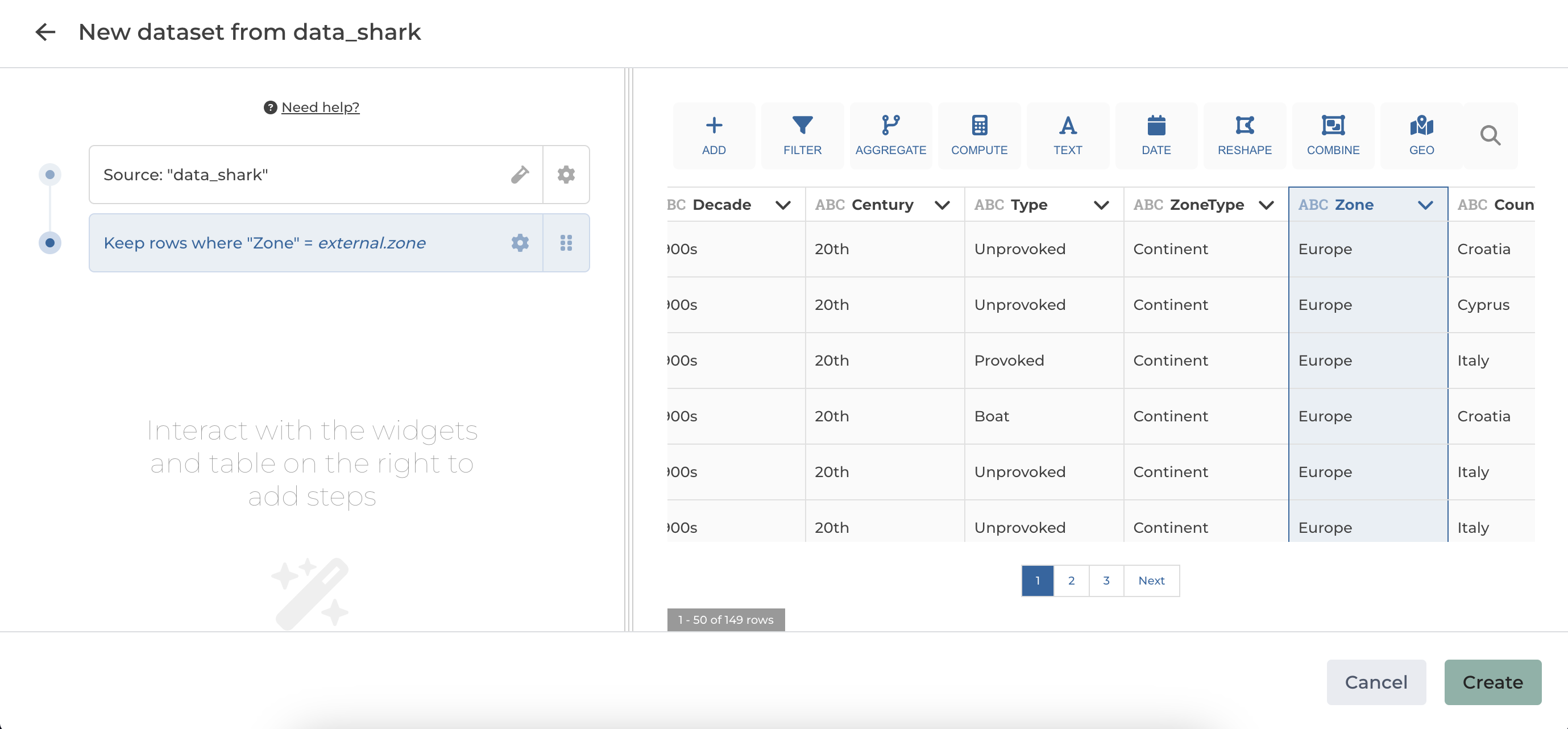Open the GEO map tool
The image size is (1568, 729).
pyautogui.click(x=1421, y=135)
